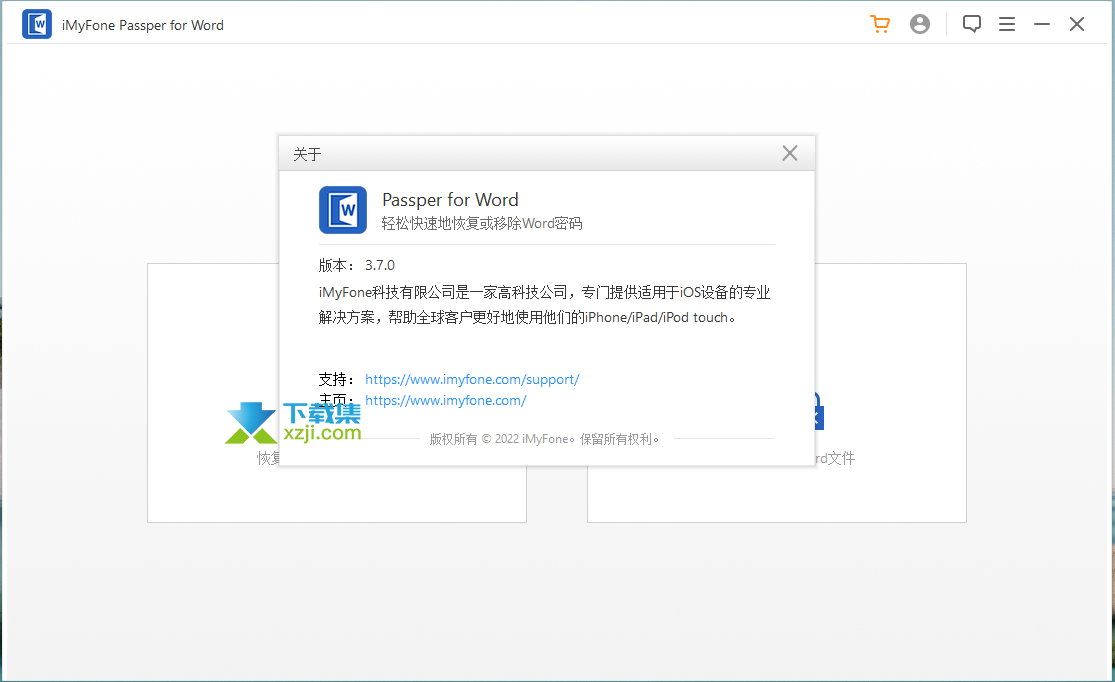Click the 版权所有 © 2022 iMyFone copyright text
The height and width of the screenshot is (682, 1115).
coord(545,439)
